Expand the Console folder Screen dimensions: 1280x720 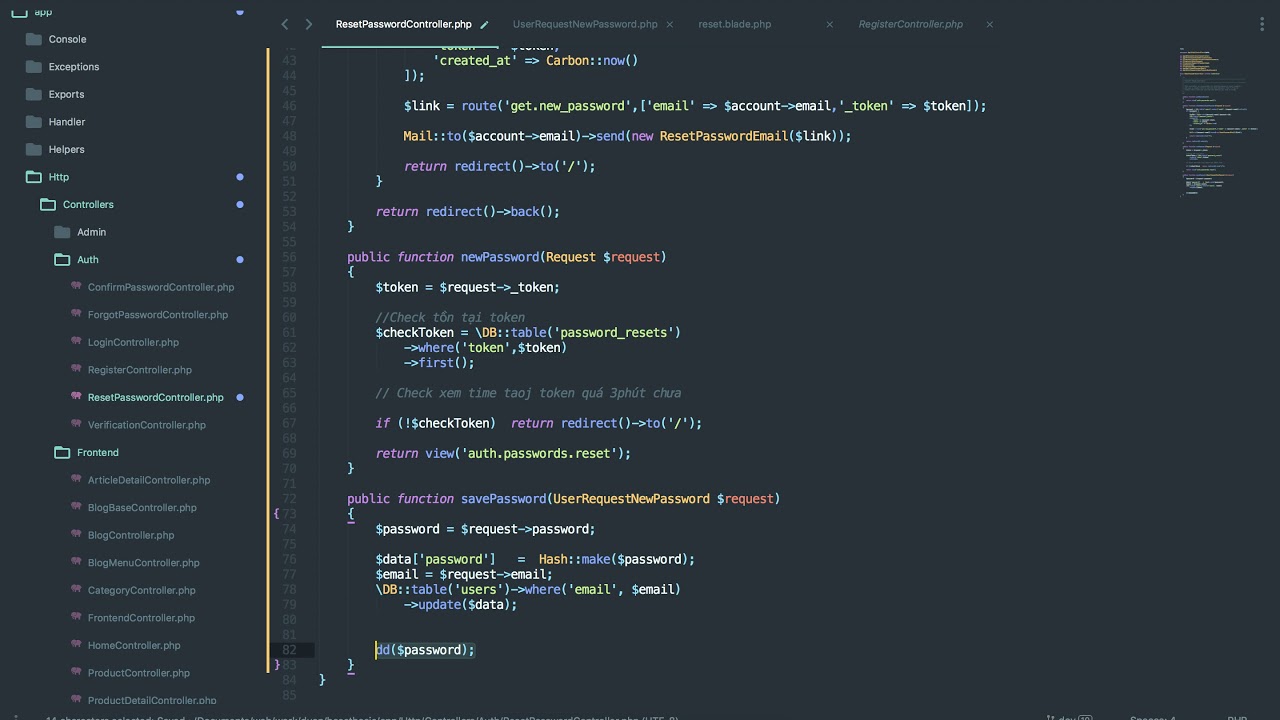coord(67,39)
